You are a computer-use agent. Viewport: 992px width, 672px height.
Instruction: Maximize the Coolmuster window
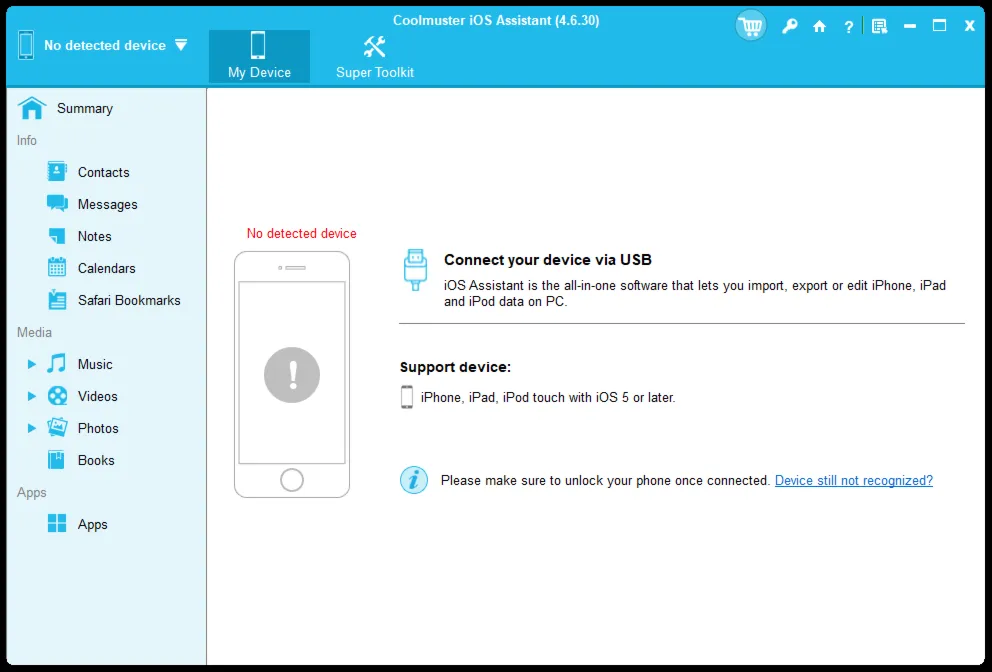[939, 26]
